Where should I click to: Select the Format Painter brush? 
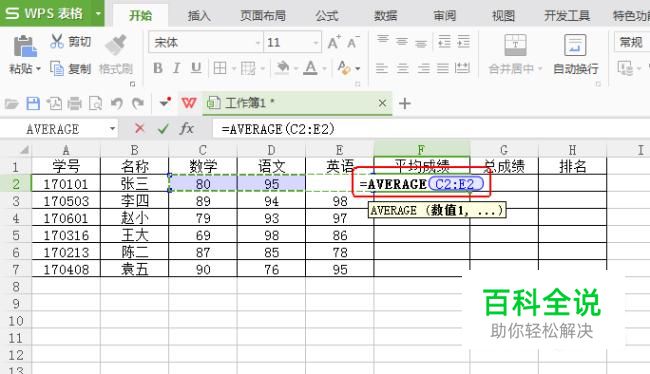(116, 45)
